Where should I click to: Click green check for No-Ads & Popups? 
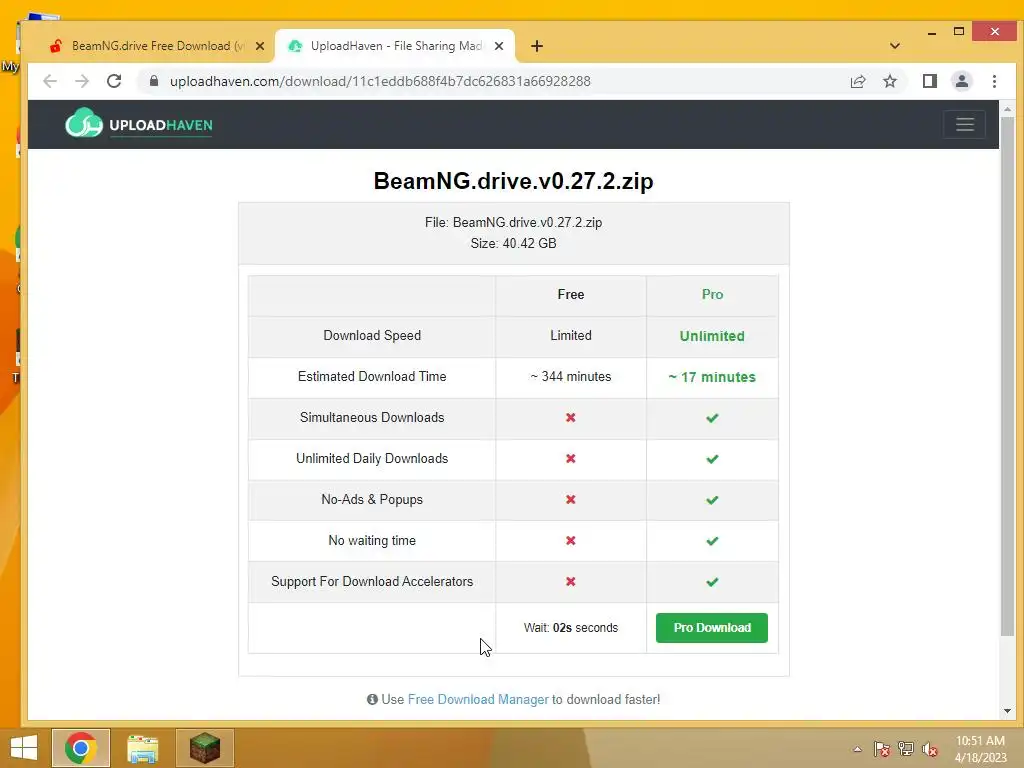(x=712, y=500)
